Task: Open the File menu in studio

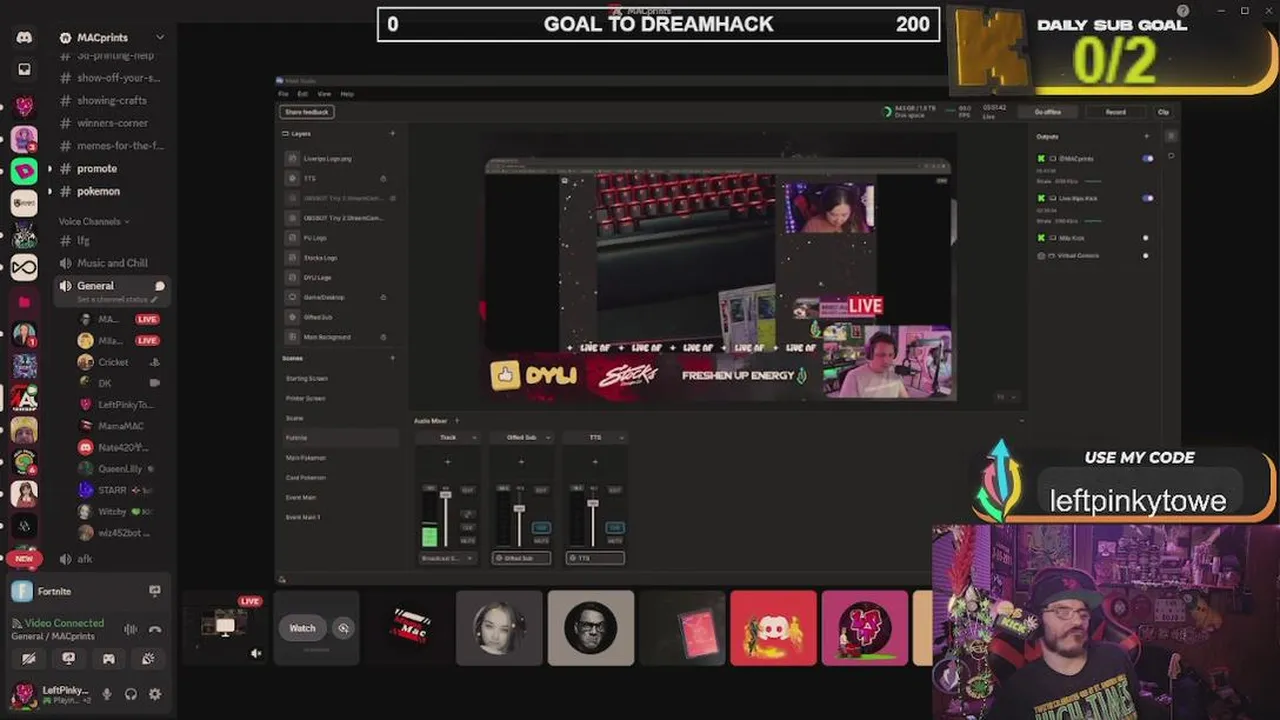Action: pyautogui.click(x=283, y=94)
